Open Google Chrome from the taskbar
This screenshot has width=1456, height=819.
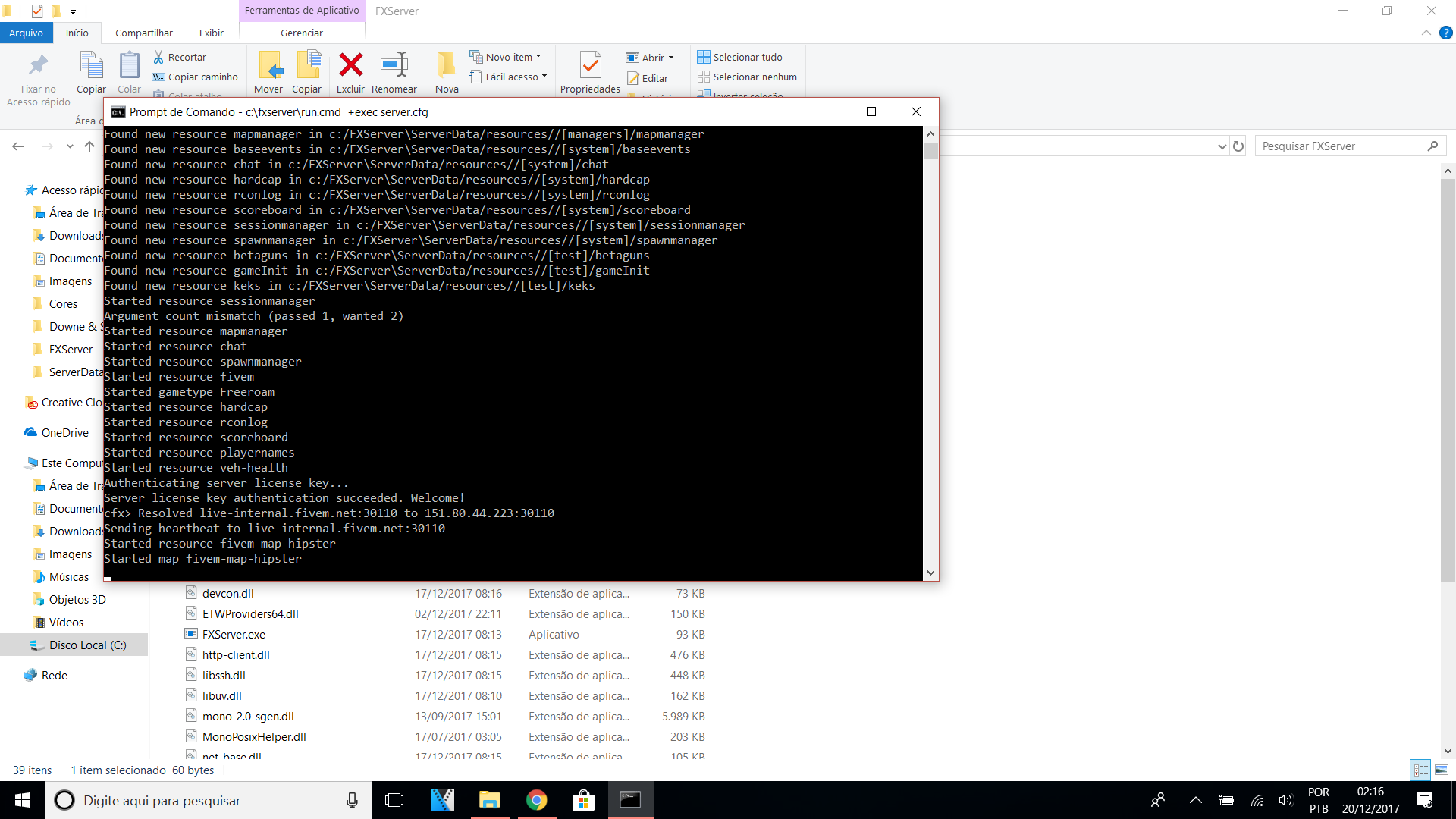(536, 800)
